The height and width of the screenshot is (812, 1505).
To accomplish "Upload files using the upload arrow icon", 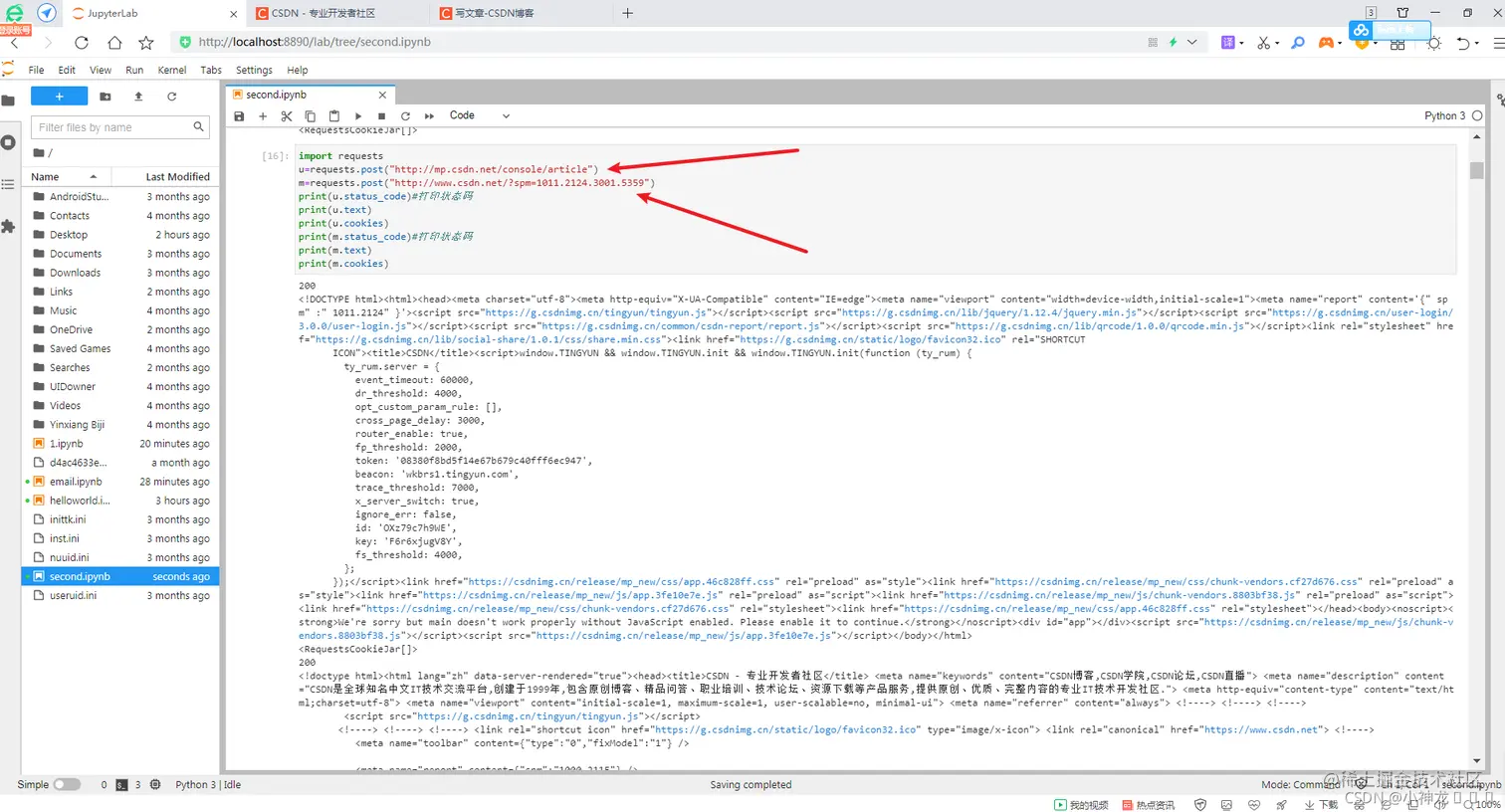I will (x=138, y=97).
